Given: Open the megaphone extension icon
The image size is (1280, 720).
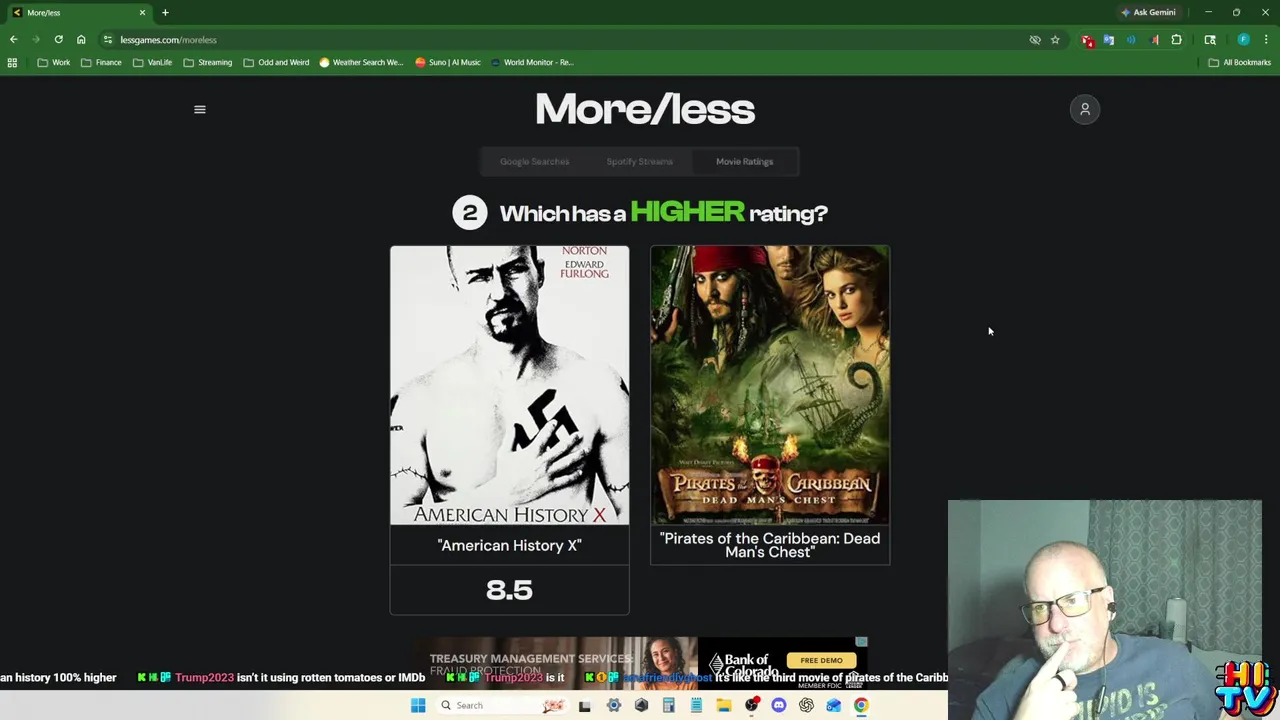Looking at the screenshot, I should tap(1154, 40).
